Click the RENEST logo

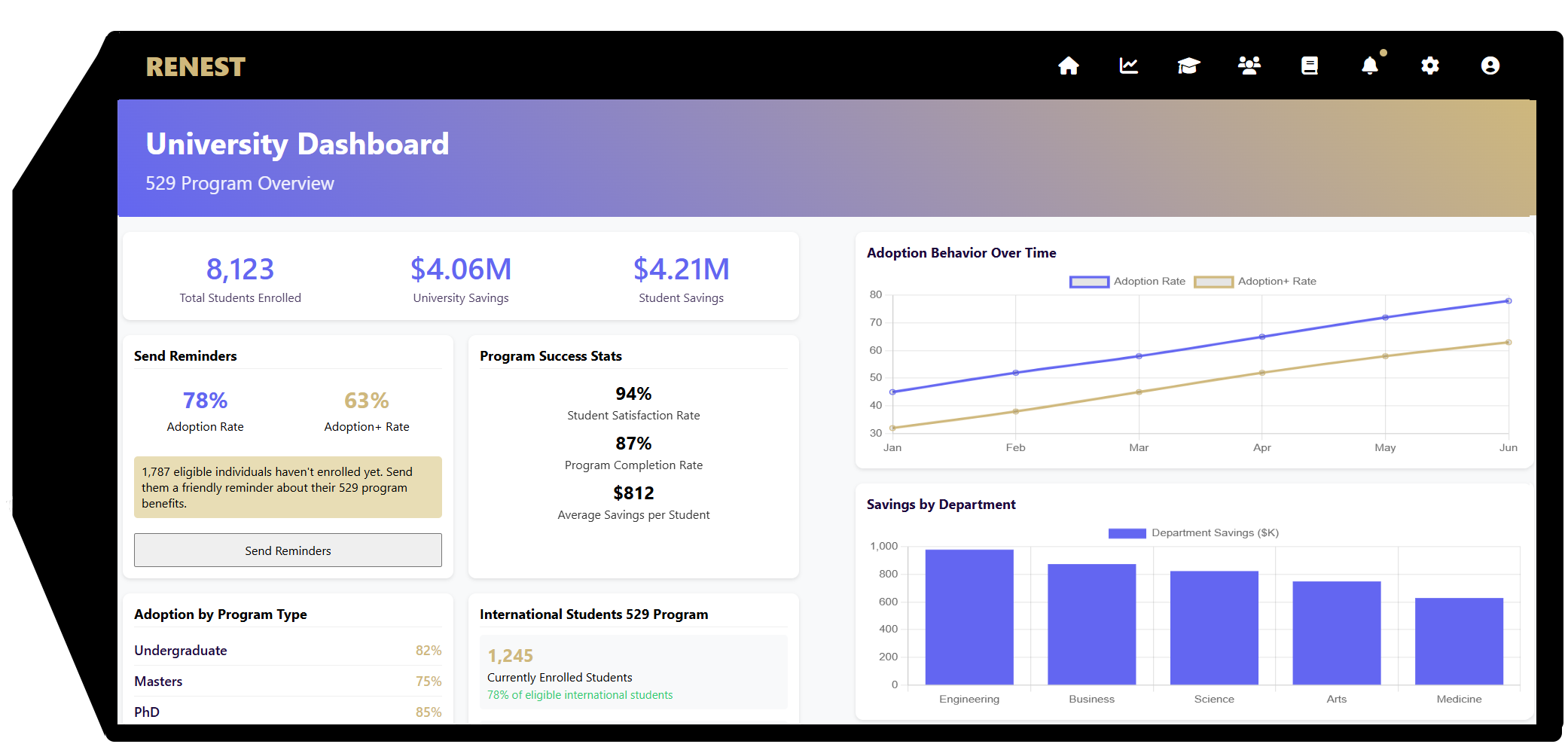[x=196, y=67]
